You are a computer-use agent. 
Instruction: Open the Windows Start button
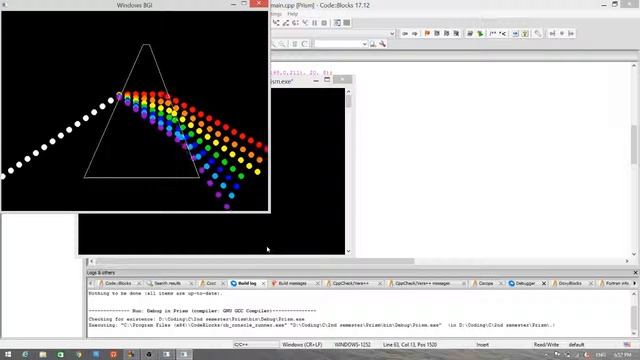click(x=8, y=355)
